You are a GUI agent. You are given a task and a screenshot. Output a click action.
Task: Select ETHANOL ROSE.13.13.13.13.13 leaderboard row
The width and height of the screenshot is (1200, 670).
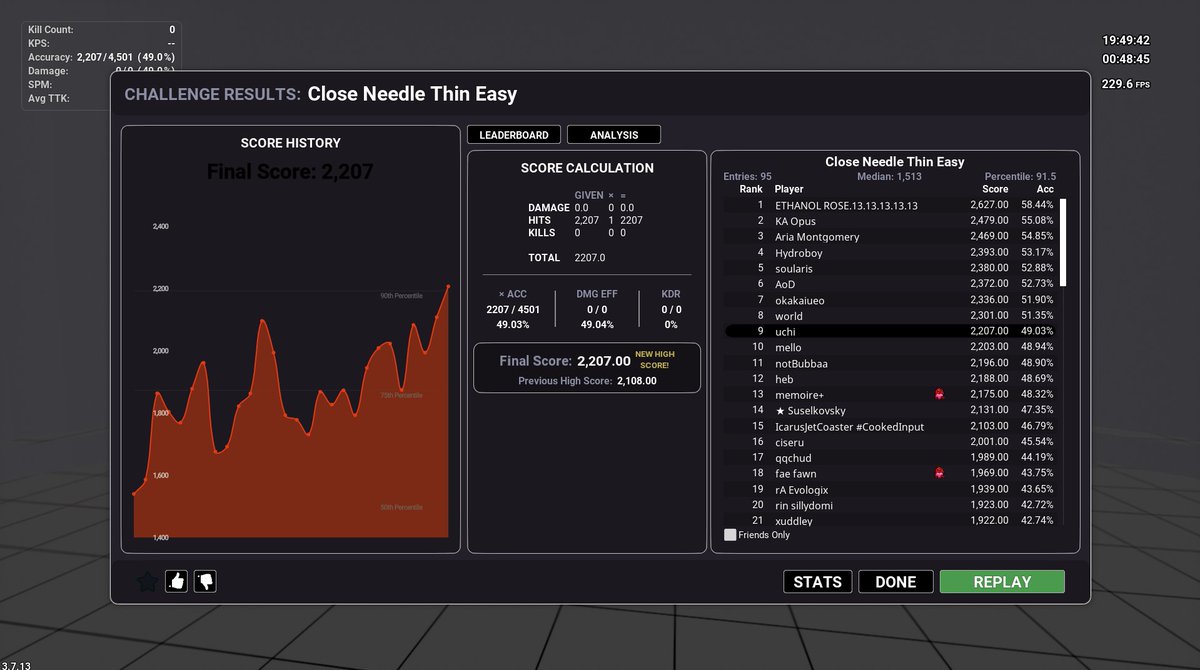point(890,205)
